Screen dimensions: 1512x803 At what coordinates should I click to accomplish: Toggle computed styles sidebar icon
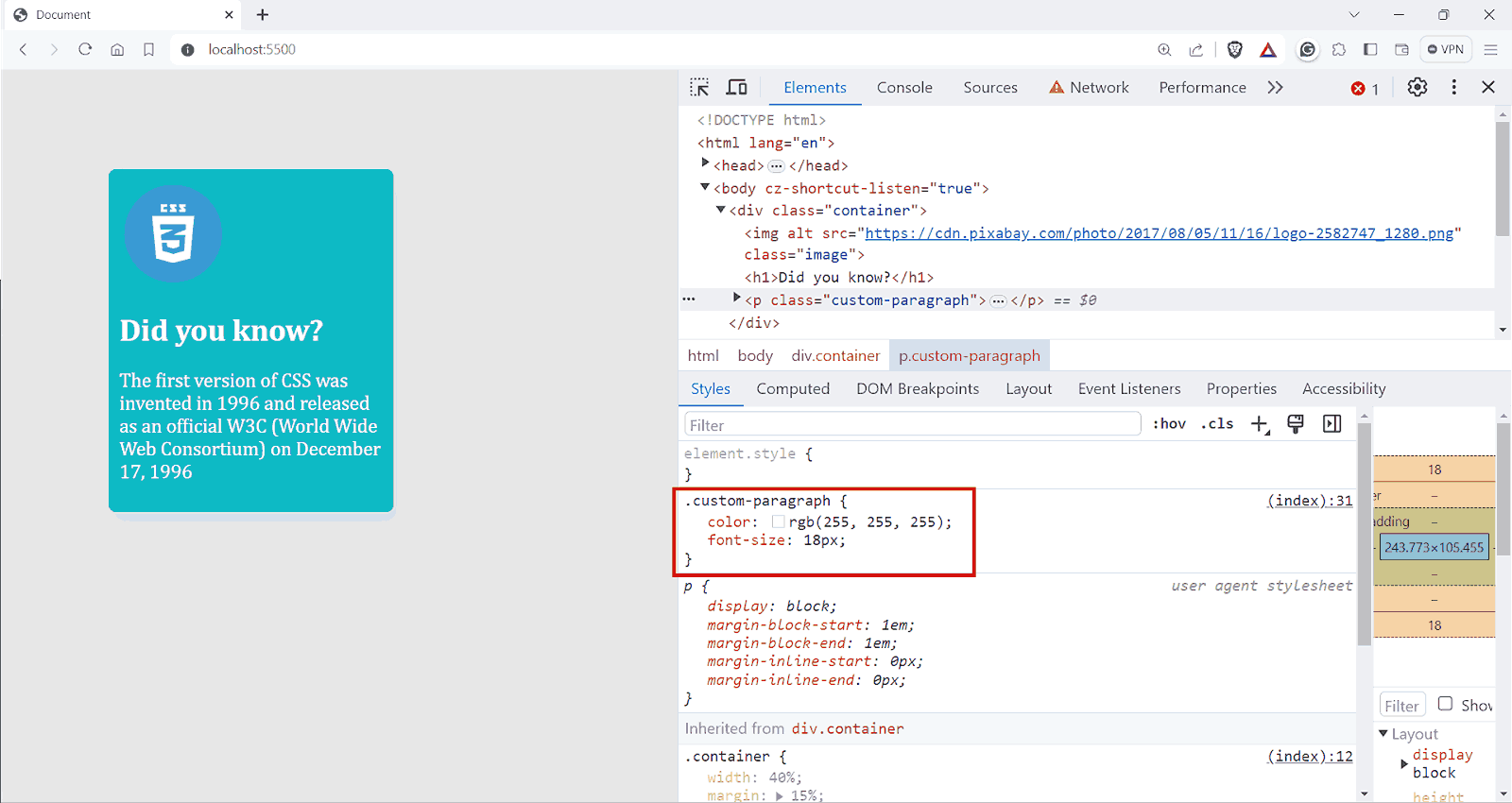1332,424
